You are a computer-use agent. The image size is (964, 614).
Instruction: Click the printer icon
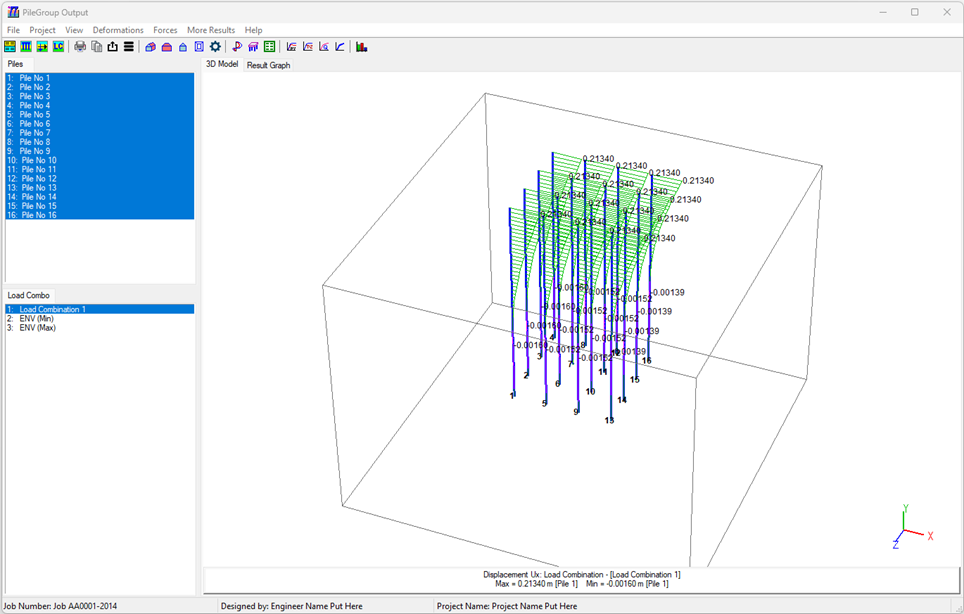[x=80, y=47]
